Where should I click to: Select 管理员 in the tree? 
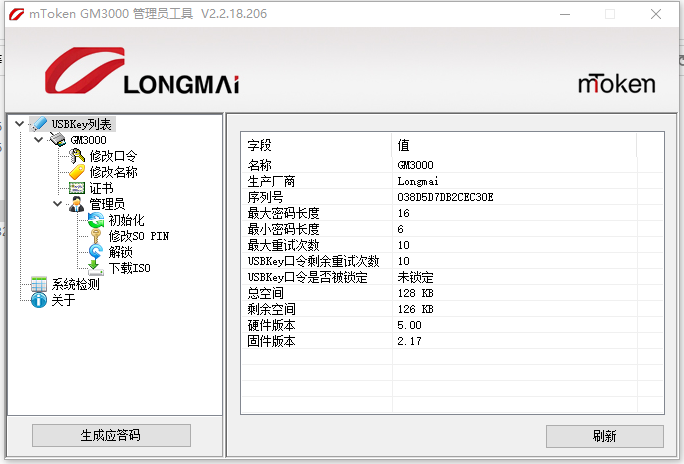tap(107, 204)
